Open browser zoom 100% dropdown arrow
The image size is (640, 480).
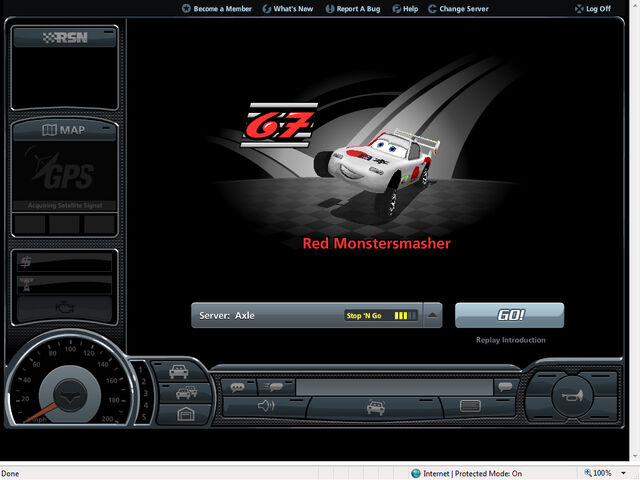click(x=623, y=473)
